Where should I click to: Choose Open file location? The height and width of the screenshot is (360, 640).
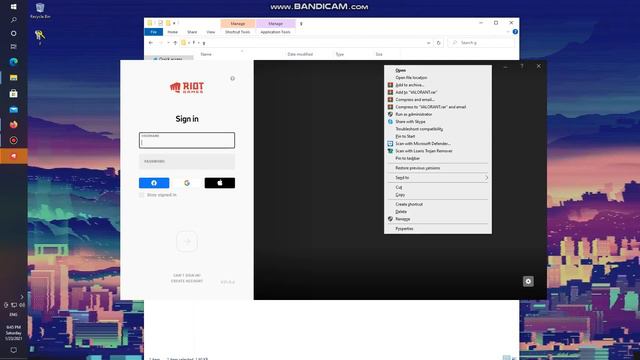[x=438, y=78]
